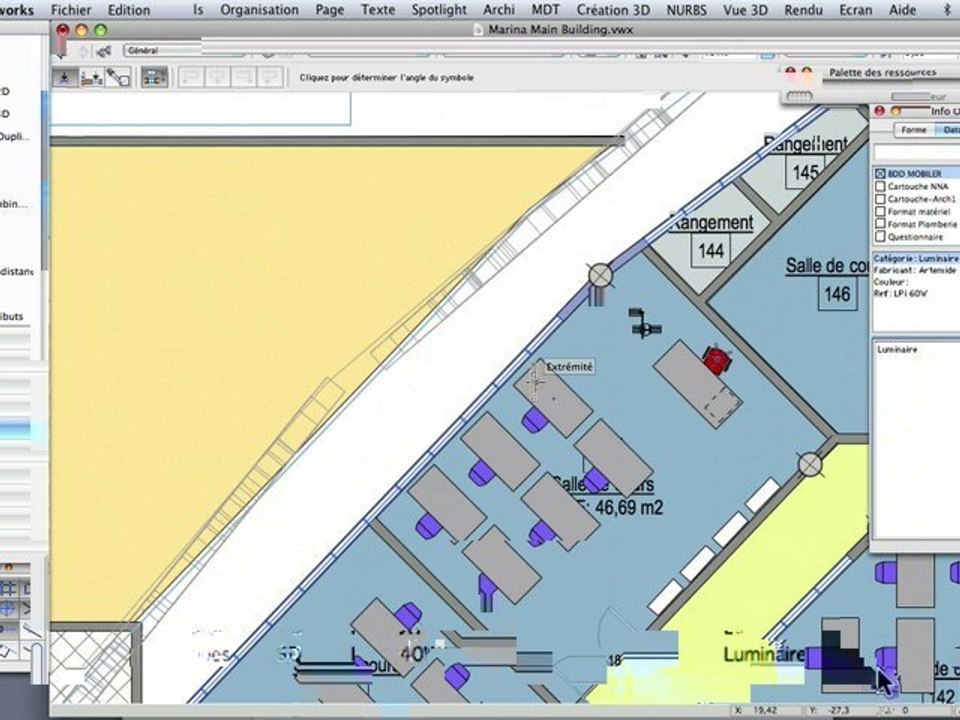Click the desk next to the red chair
The width and height of the screenshot is (960, 720).
click(x=698, y=384)
